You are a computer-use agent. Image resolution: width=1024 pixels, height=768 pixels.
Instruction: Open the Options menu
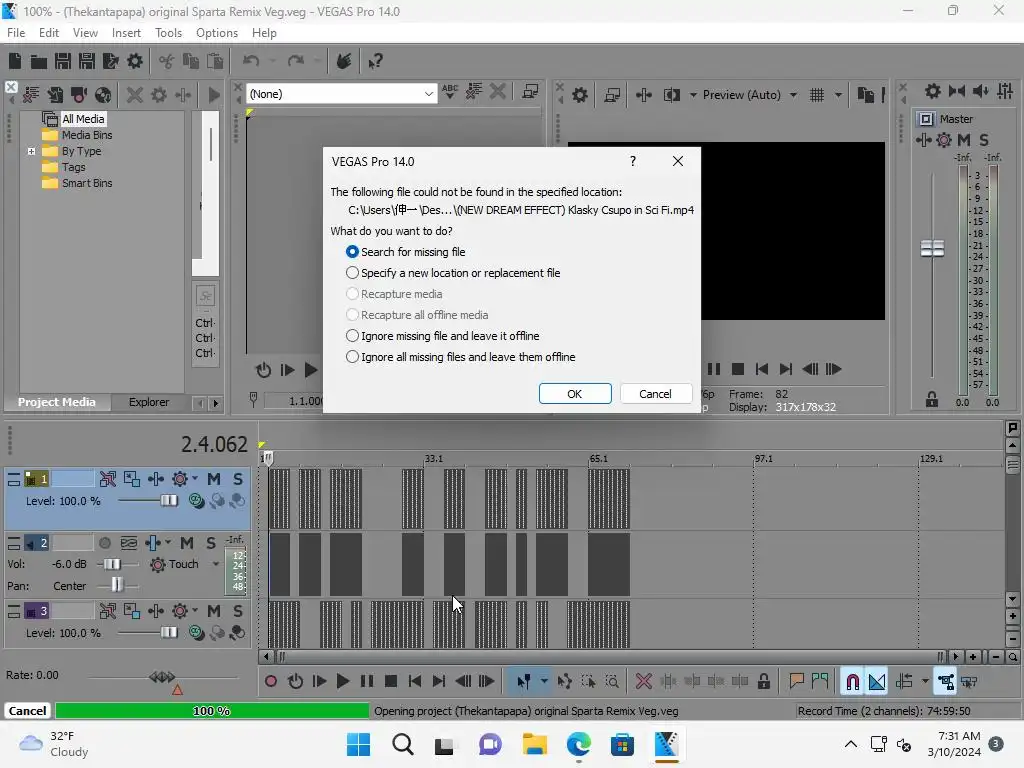[217, 33]
